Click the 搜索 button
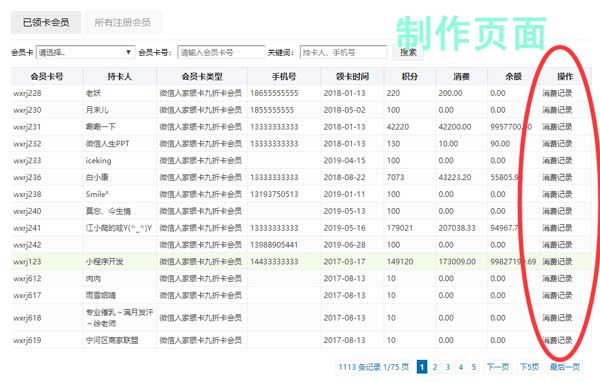This screenshot has height=382, width=600. (x=408, y=52)
